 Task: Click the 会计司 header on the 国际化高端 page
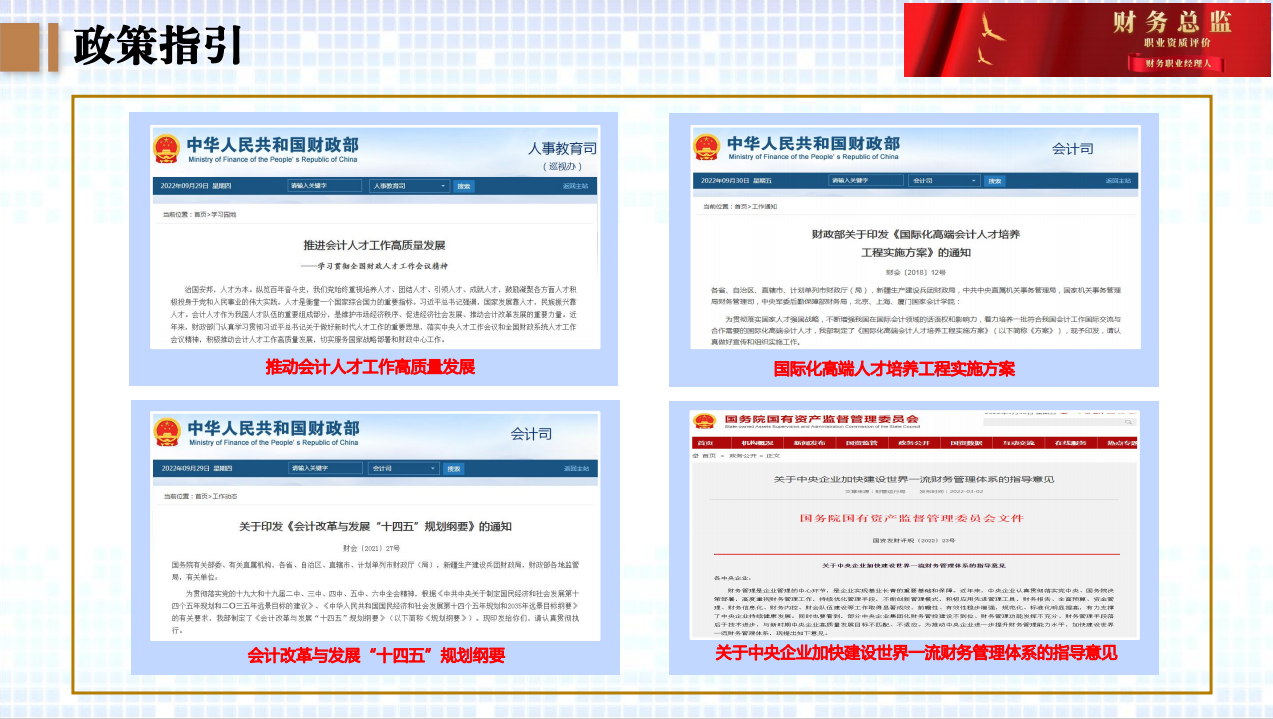pyautogui.click(x=1072, y=148)
